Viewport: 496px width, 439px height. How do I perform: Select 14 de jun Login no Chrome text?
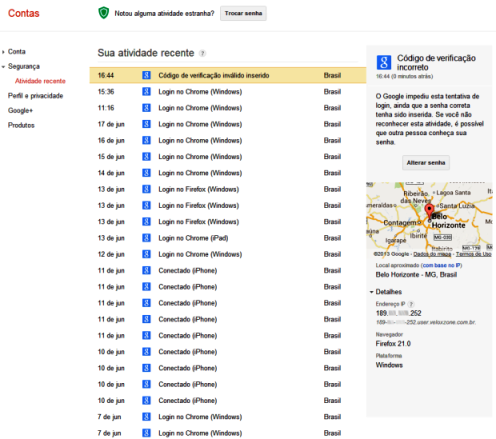[200, 173]
